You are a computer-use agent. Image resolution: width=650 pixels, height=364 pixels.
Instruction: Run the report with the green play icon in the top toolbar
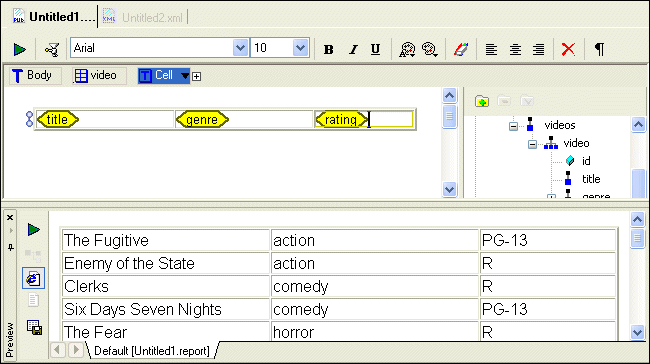pyautogui.click(x=19, y=49)
